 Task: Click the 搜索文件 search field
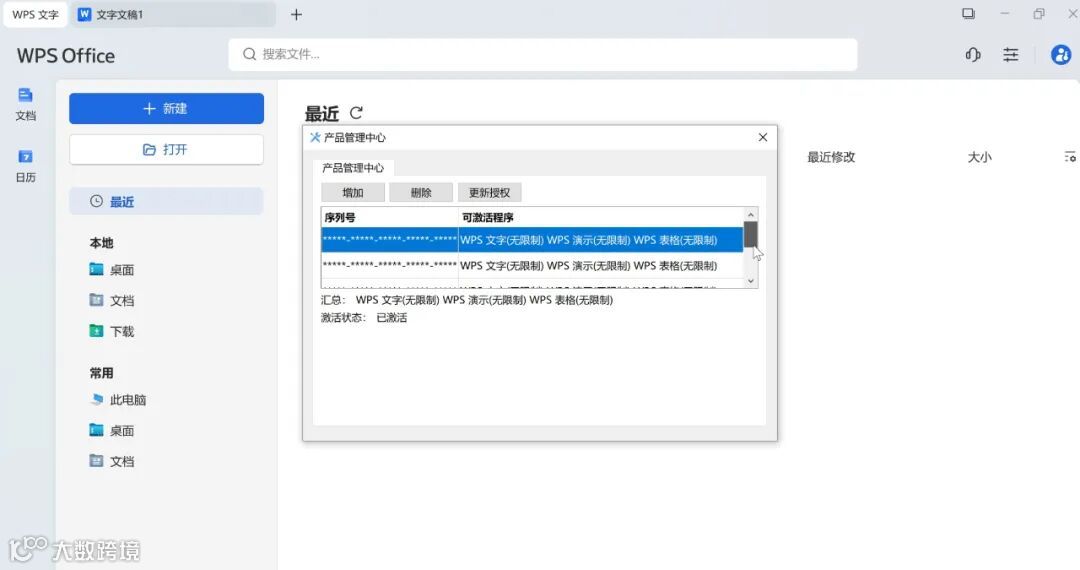click(x=543, y=54)
